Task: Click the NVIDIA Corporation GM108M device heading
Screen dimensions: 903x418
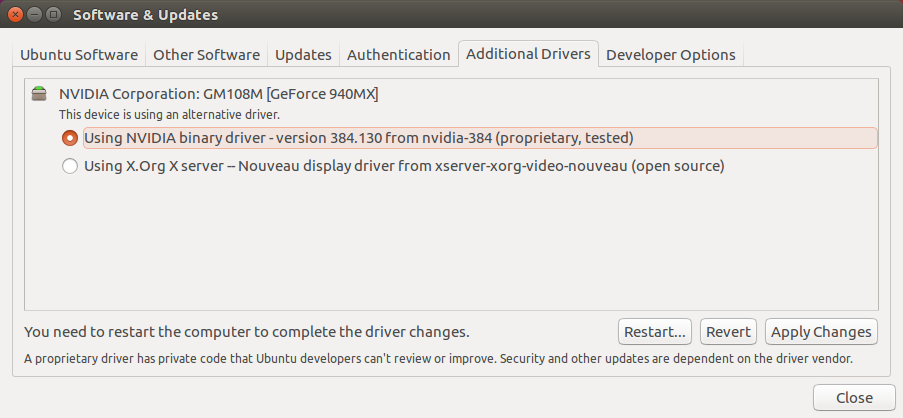Action: click(x=219, y=94)
